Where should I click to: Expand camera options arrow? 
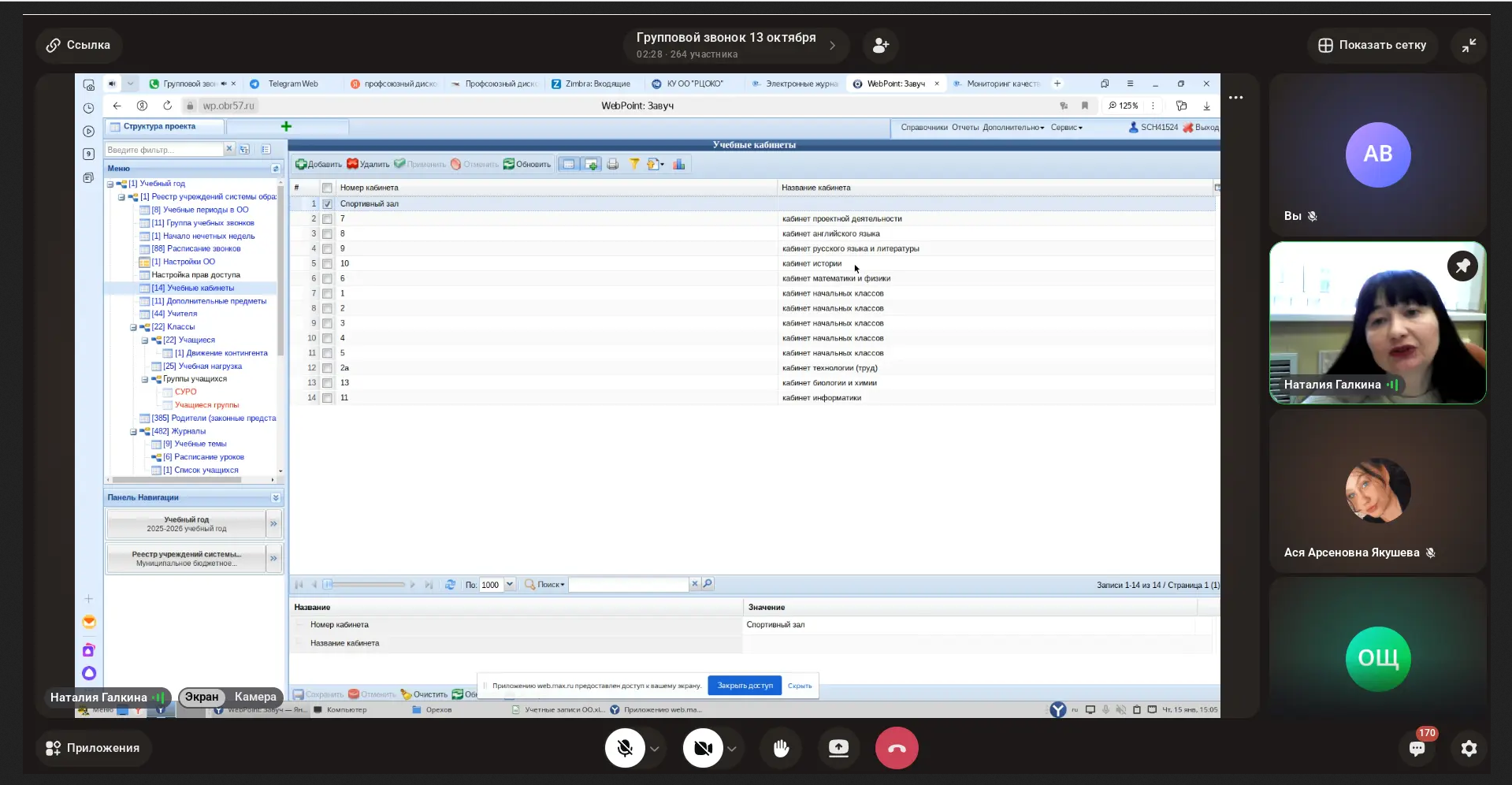click(x=732, y=749)
